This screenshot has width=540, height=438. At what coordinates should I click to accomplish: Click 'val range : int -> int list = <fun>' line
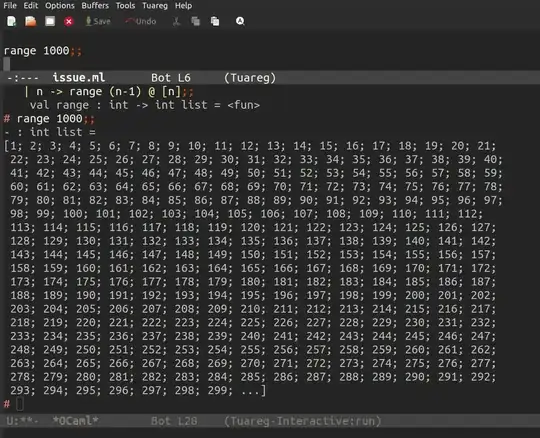[x=145, y=105]
